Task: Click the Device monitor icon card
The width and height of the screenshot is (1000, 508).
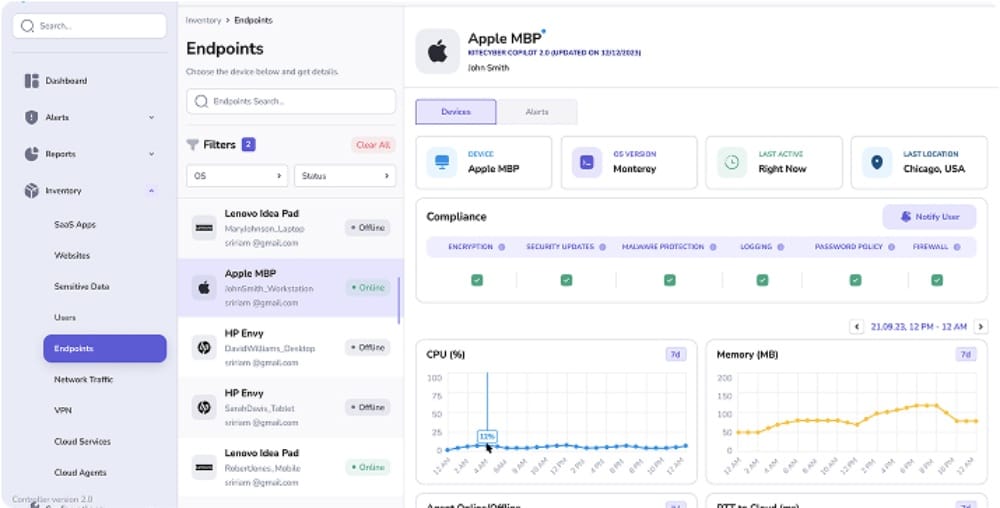Action: pyautogui.click(x=441, y=162)
